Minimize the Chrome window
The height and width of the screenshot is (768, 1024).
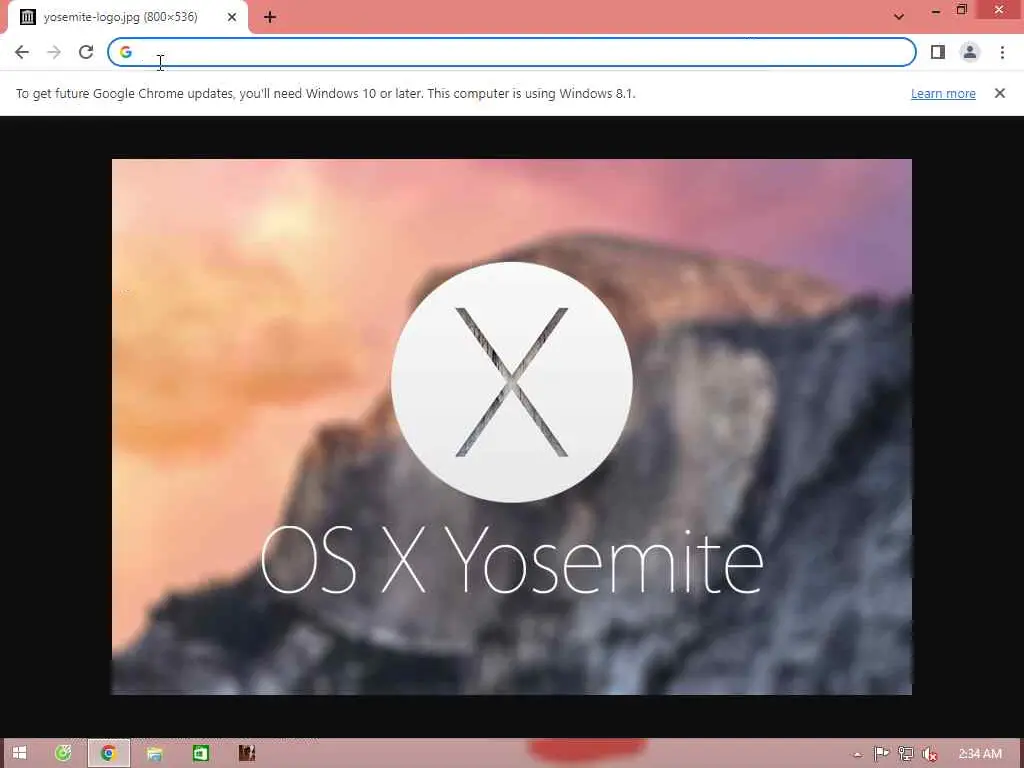tap(936, 10)
